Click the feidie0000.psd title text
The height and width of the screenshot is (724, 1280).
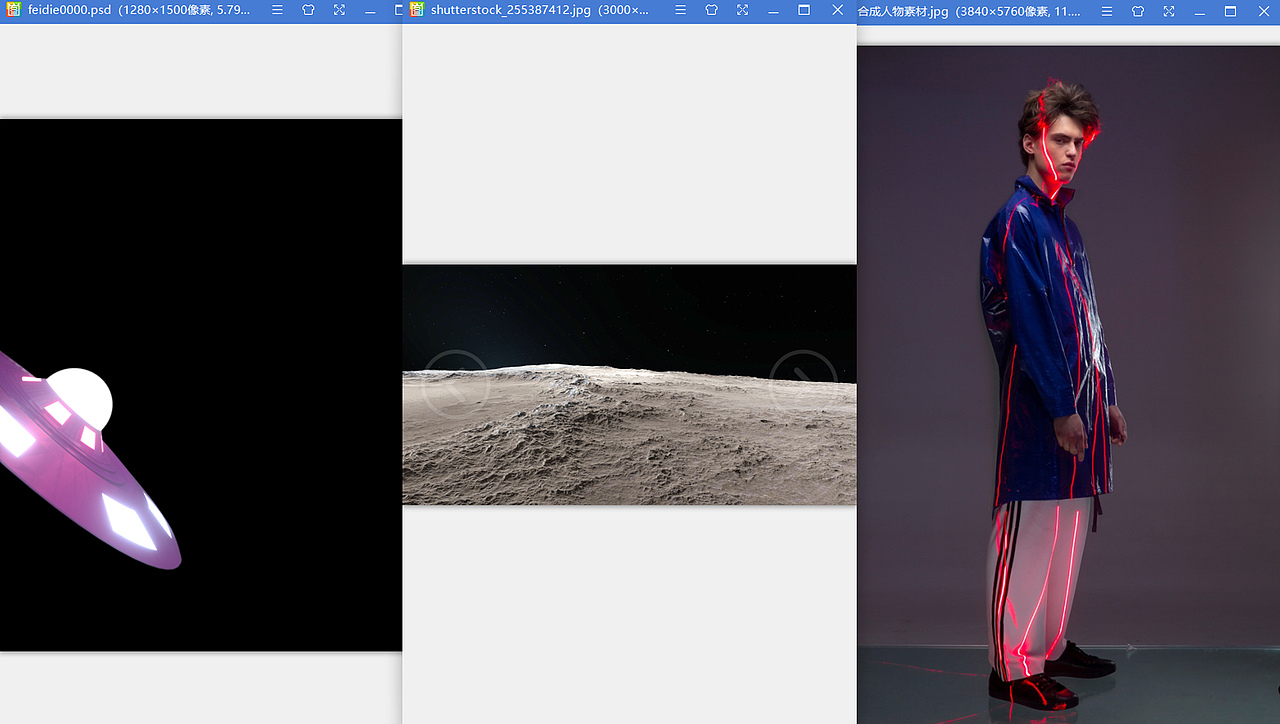139,10
